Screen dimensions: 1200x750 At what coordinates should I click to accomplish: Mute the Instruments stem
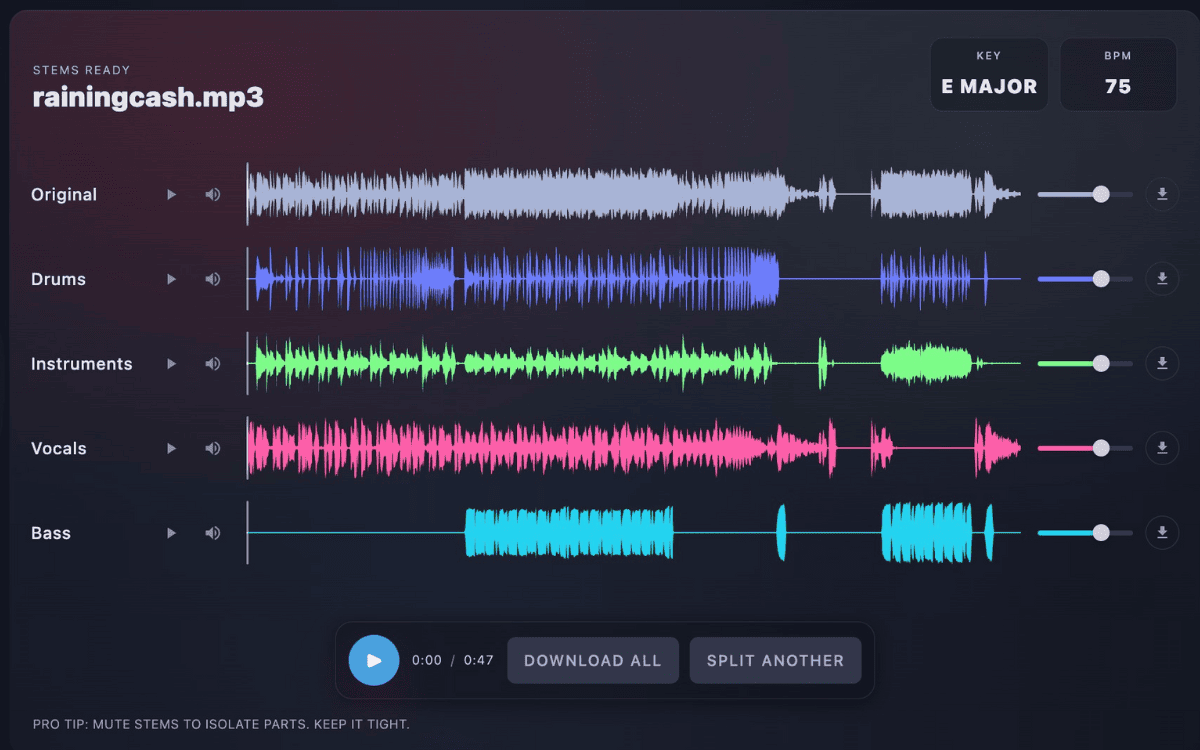(212, 364)
